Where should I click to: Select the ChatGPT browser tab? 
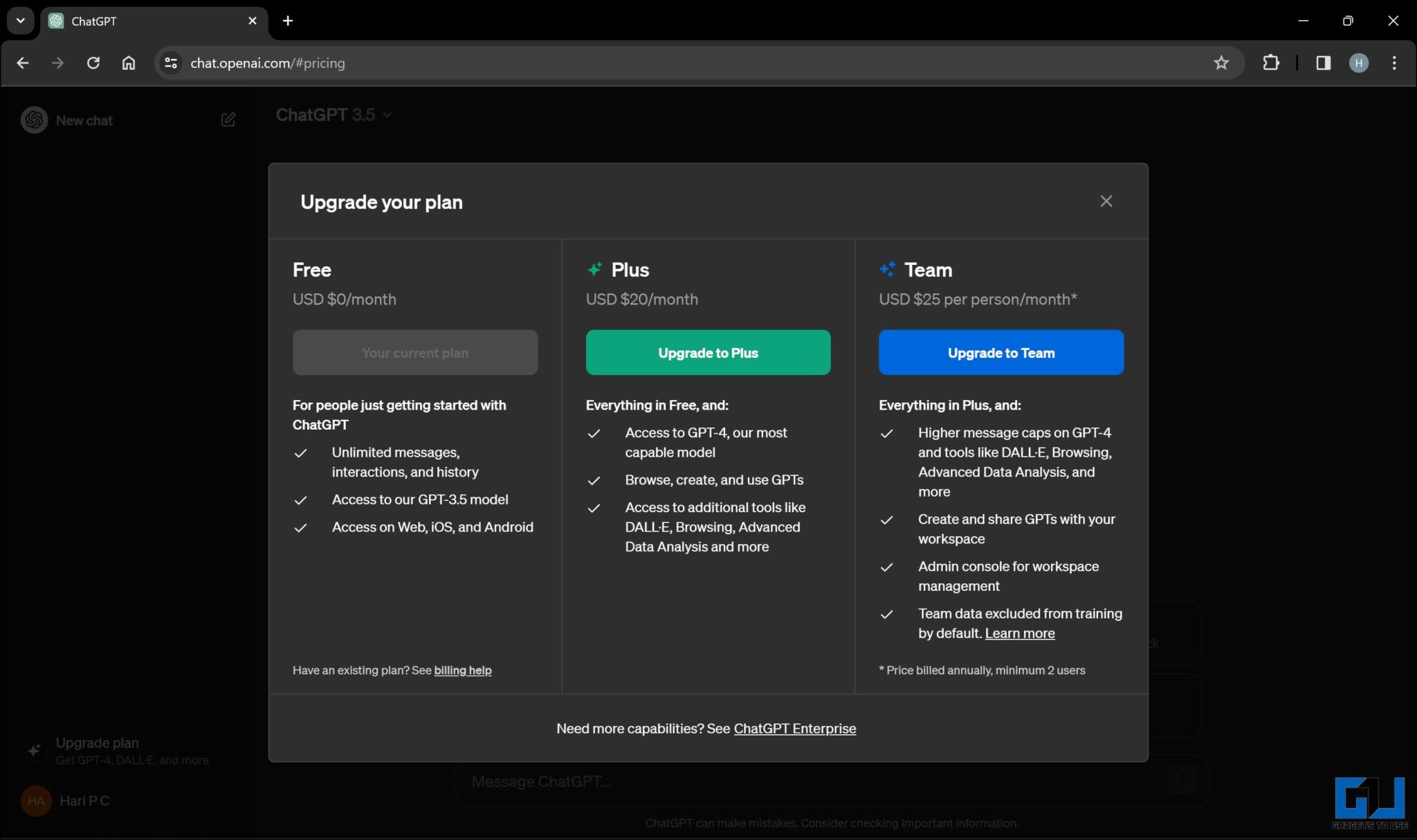(138, 21)
